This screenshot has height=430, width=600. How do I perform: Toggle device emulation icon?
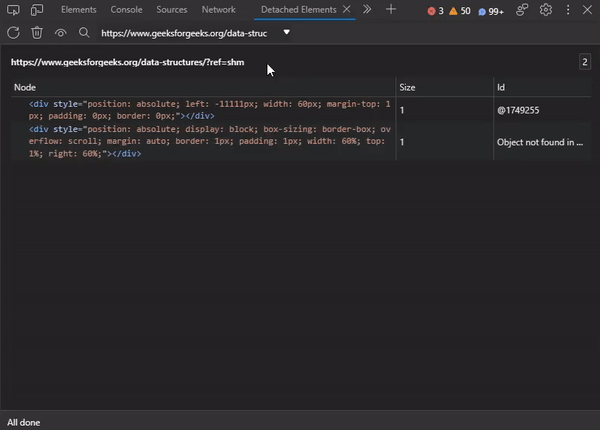(x=36, y=10)
